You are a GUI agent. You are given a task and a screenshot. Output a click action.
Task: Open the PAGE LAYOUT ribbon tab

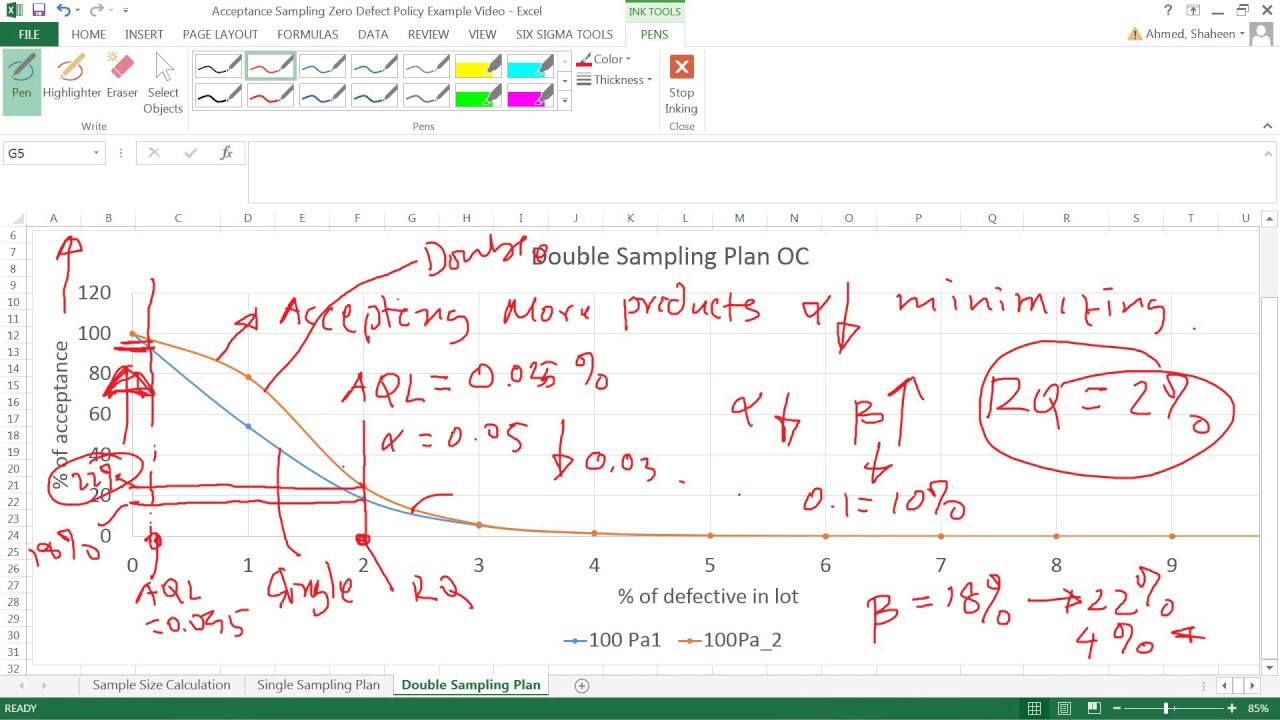[x=220, y=34]
